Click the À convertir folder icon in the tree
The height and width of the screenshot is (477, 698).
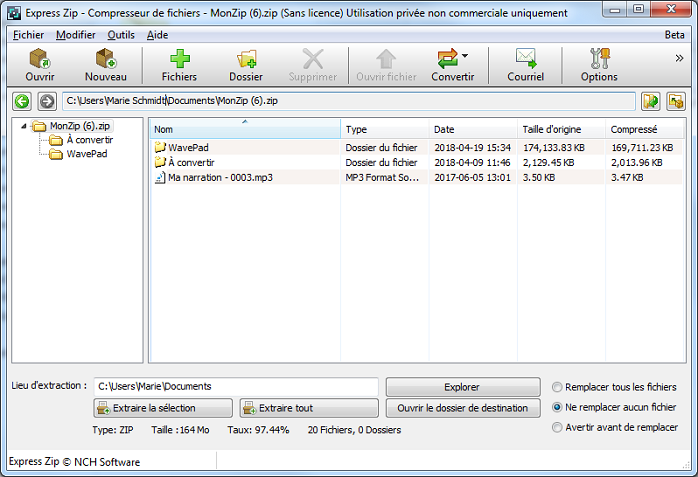click(56, 140)
